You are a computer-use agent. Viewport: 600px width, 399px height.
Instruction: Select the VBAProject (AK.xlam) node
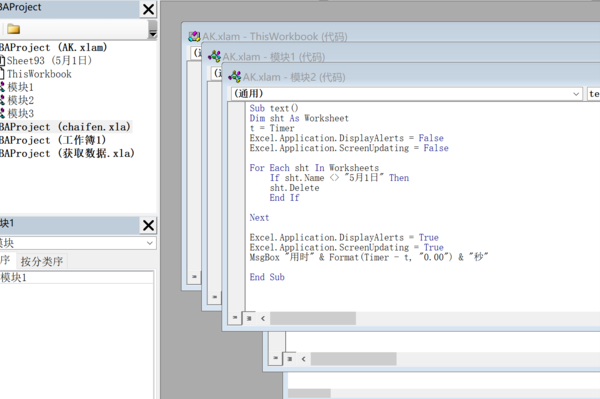pyautogui.click(x=54, y=47)
